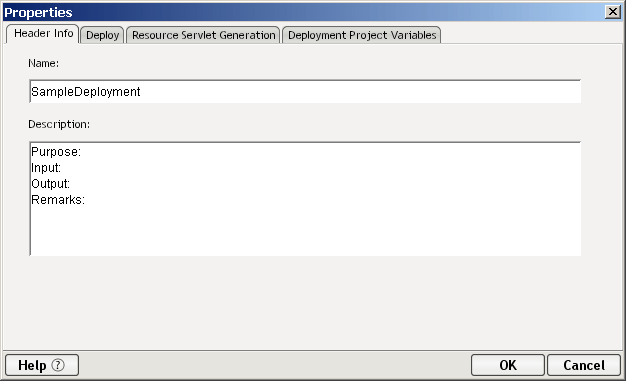Click blank space below Remarks in Description box
Image resolution: width=626 pixels, height=381 pixels.
(305, 231)
